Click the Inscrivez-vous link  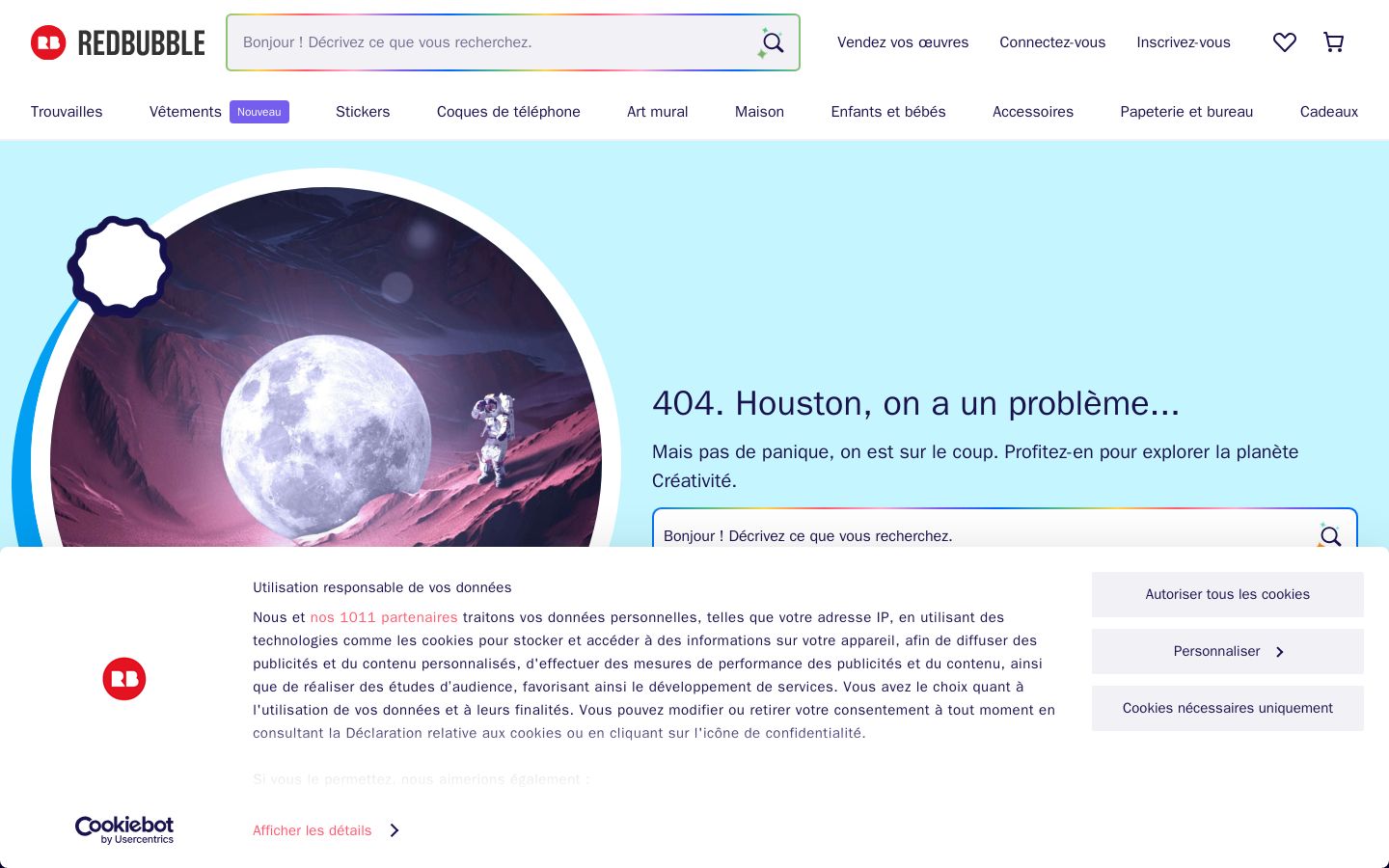[x=1184, y=42]
